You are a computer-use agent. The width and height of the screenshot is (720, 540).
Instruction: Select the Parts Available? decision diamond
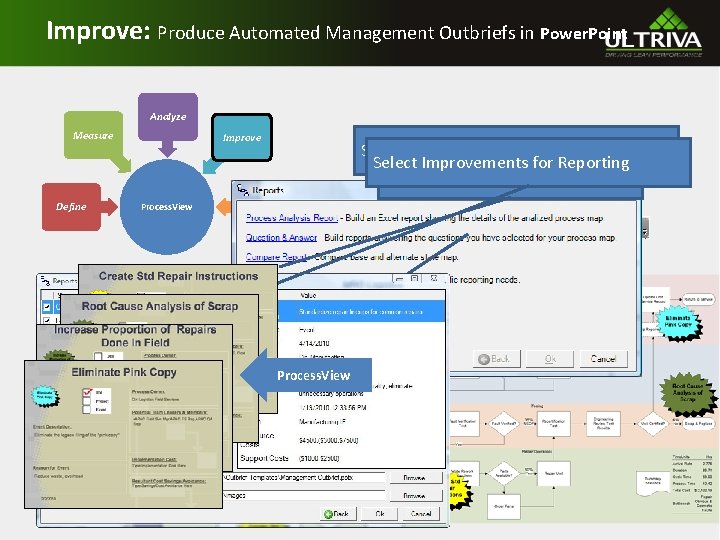coord(503,473)
